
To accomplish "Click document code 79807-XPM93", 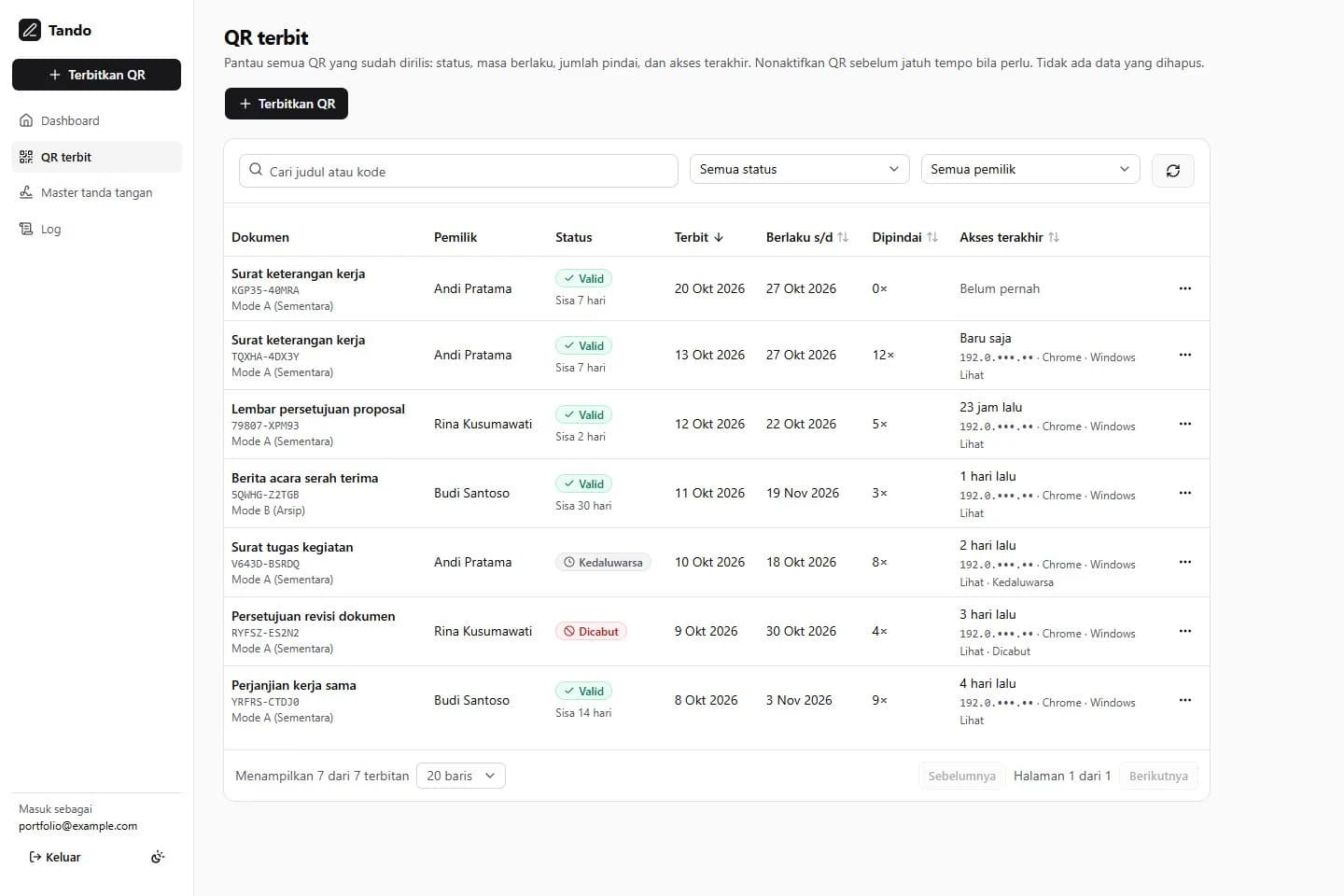I will (265, 426).
